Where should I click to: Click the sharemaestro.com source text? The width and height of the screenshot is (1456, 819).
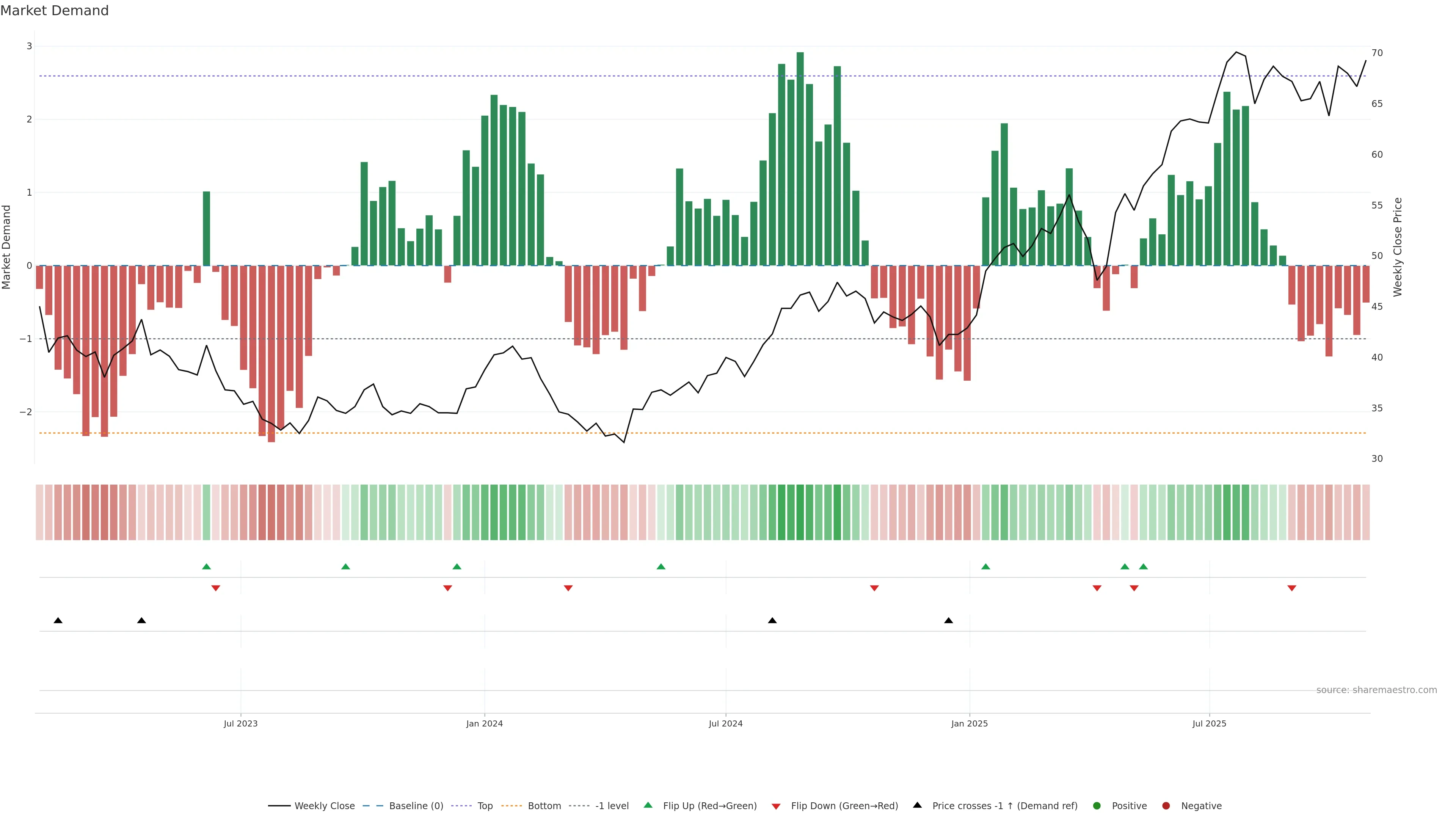click(x=1376, y=690)
